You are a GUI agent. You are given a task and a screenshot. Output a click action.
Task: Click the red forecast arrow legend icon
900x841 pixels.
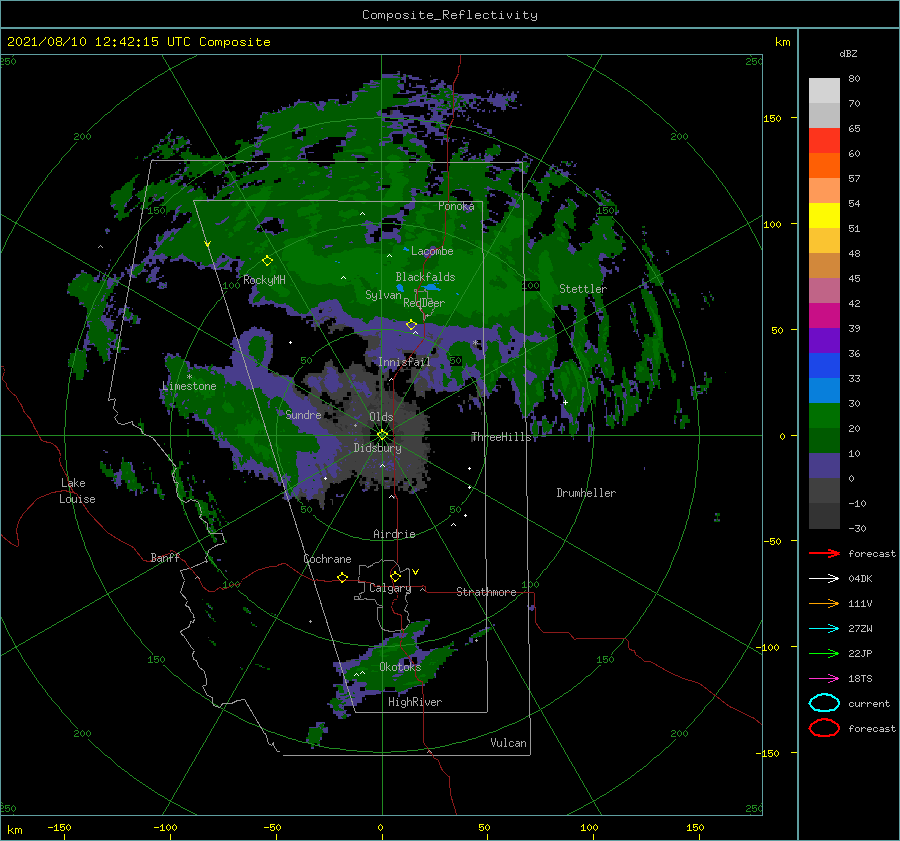click(824, 553)
